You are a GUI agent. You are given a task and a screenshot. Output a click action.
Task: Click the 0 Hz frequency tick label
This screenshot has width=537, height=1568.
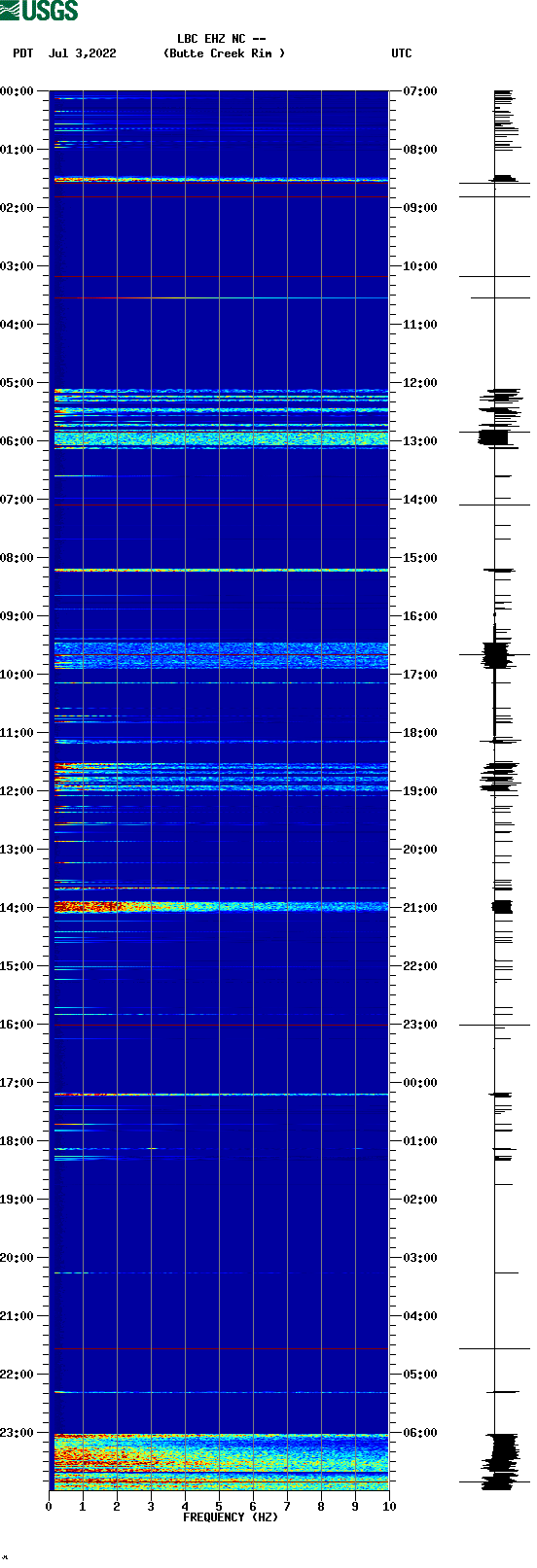(x=49, y=1507)
